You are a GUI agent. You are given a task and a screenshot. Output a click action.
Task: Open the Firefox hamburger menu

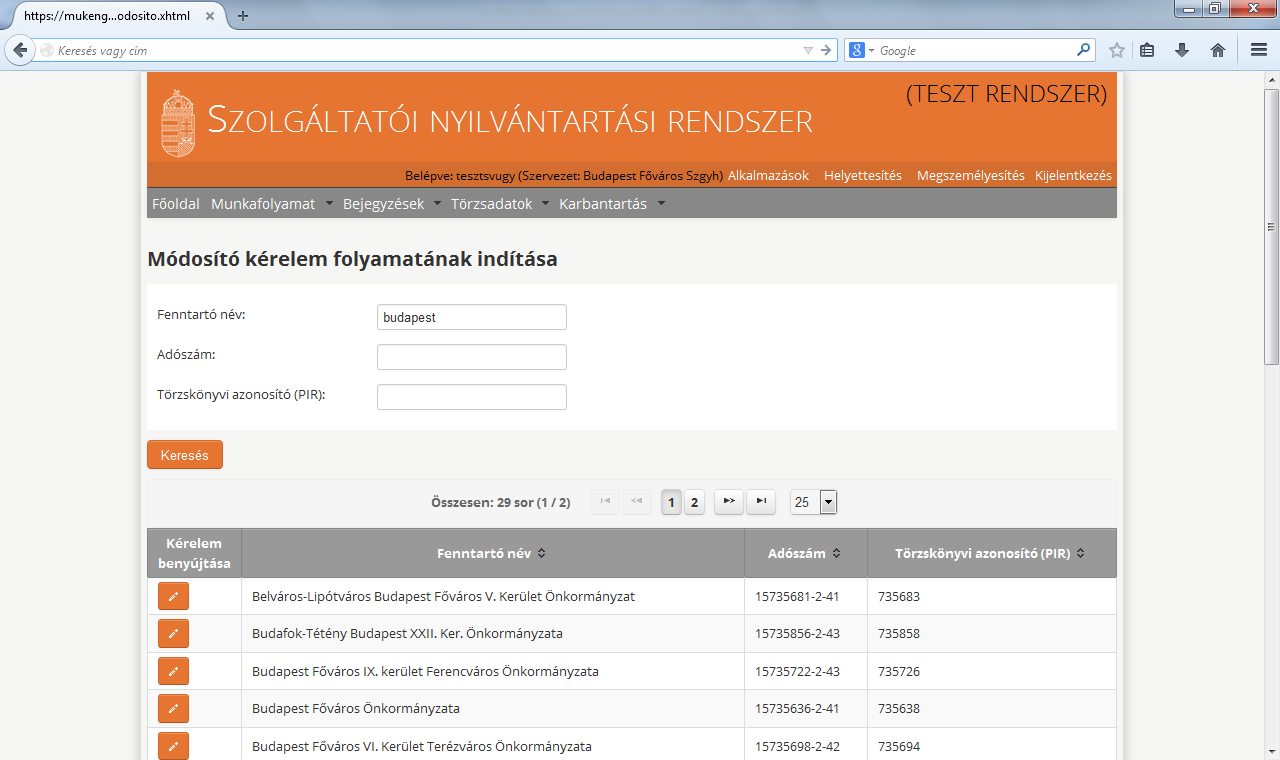pos(1259,50)
